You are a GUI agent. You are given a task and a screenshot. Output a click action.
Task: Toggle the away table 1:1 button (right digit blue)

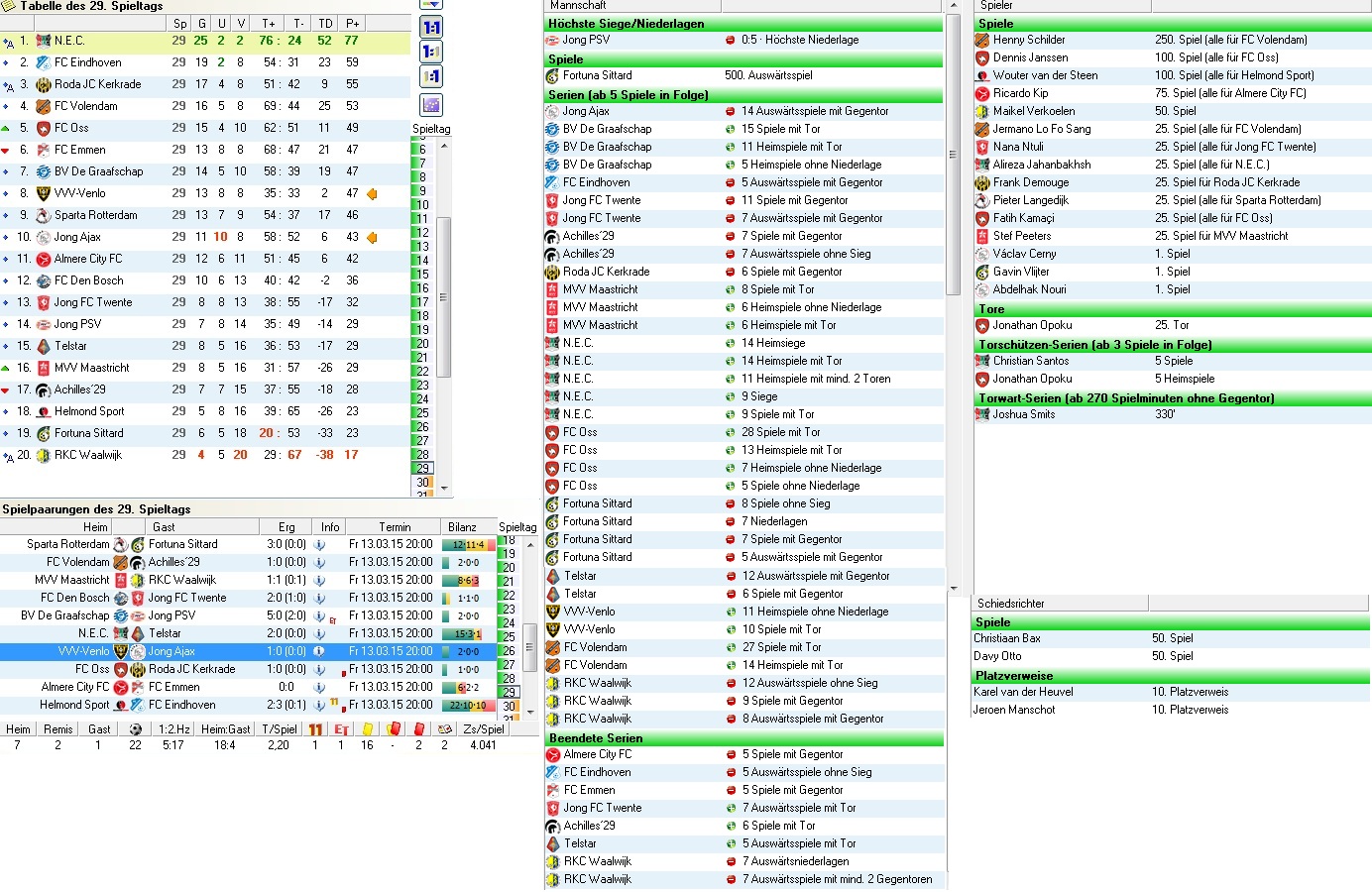(x=431, y=76)
